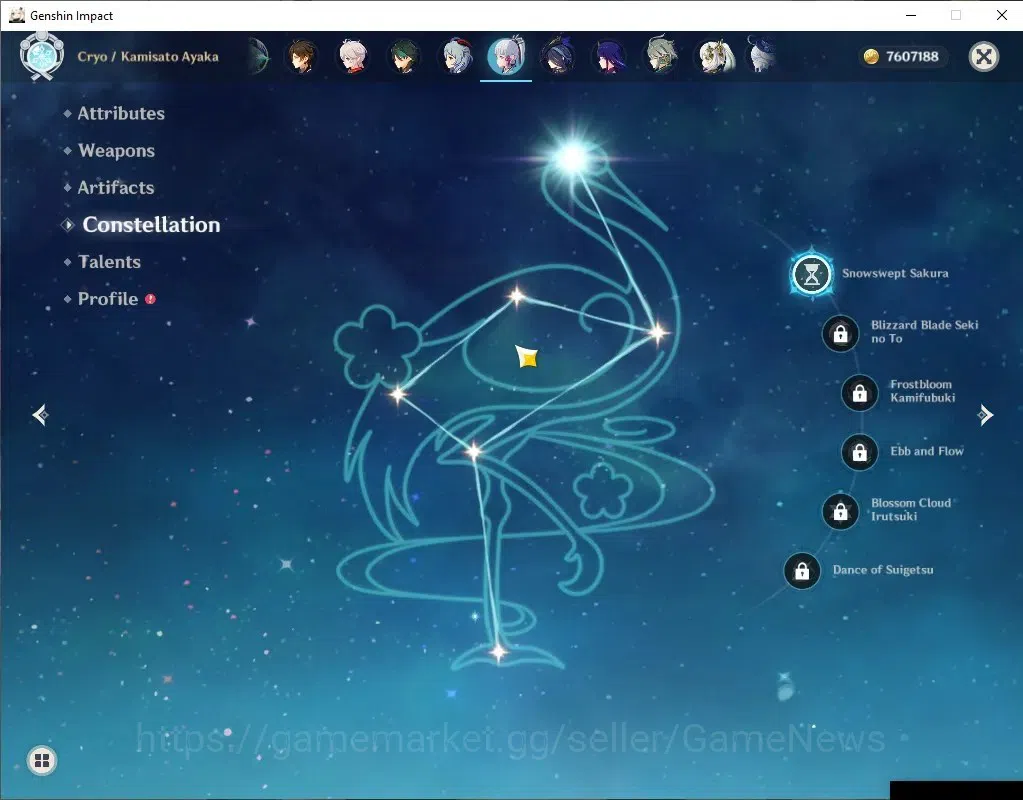This screenshot has width=1023, height=800.
Task: Click the Dance of Suigetsu label
Action: [883, 570]
